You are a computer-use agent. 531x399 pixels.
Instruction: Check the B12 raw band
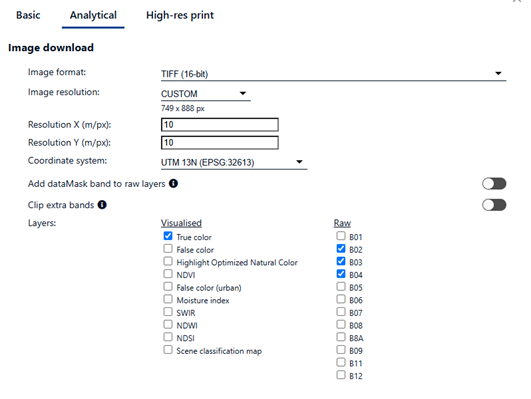[x=341, y=375]
